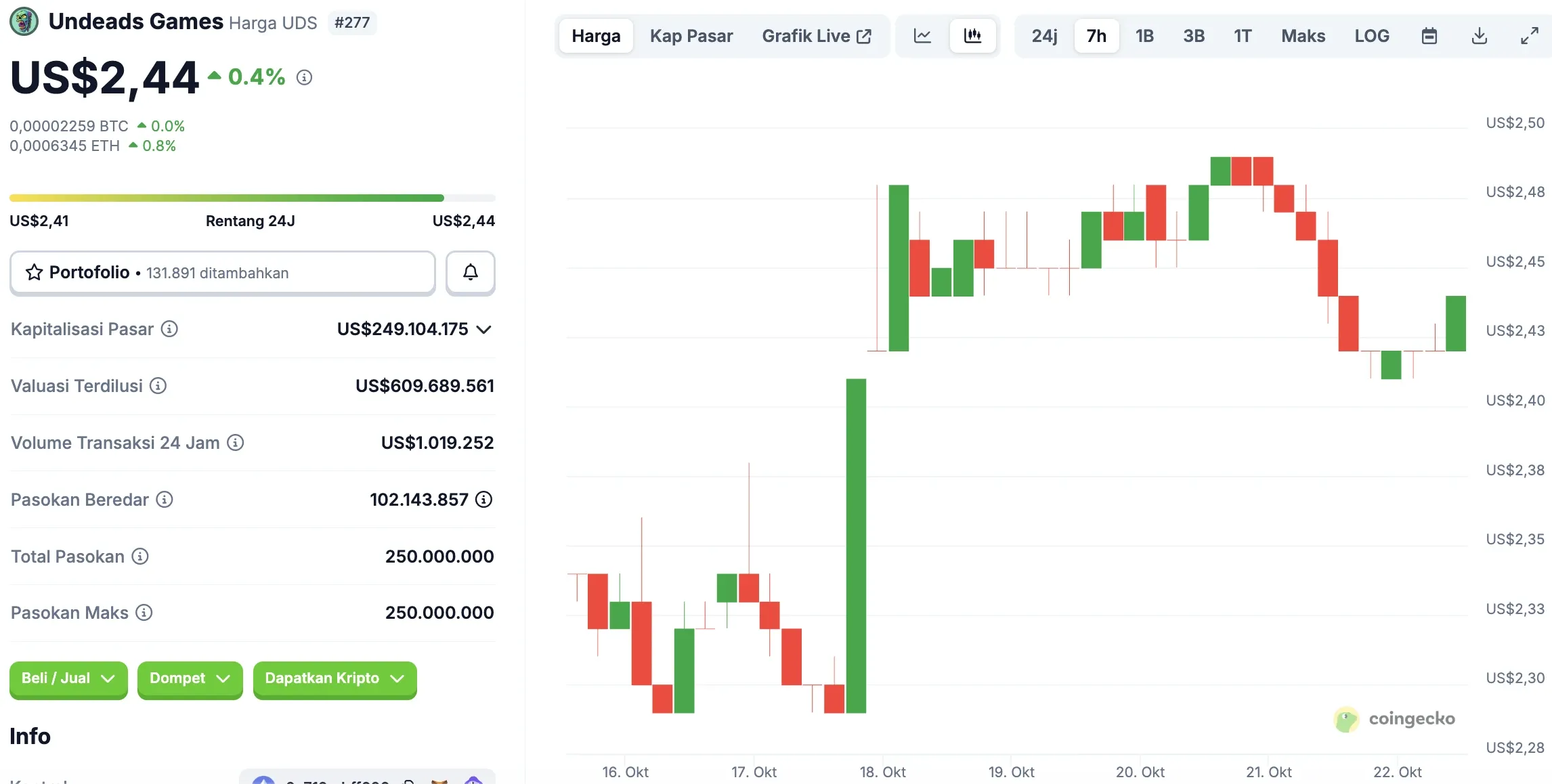The height and width of the screenshot is (784, 1552).
Task: Open the calendar date range picker
Action: click(1429, 35)
